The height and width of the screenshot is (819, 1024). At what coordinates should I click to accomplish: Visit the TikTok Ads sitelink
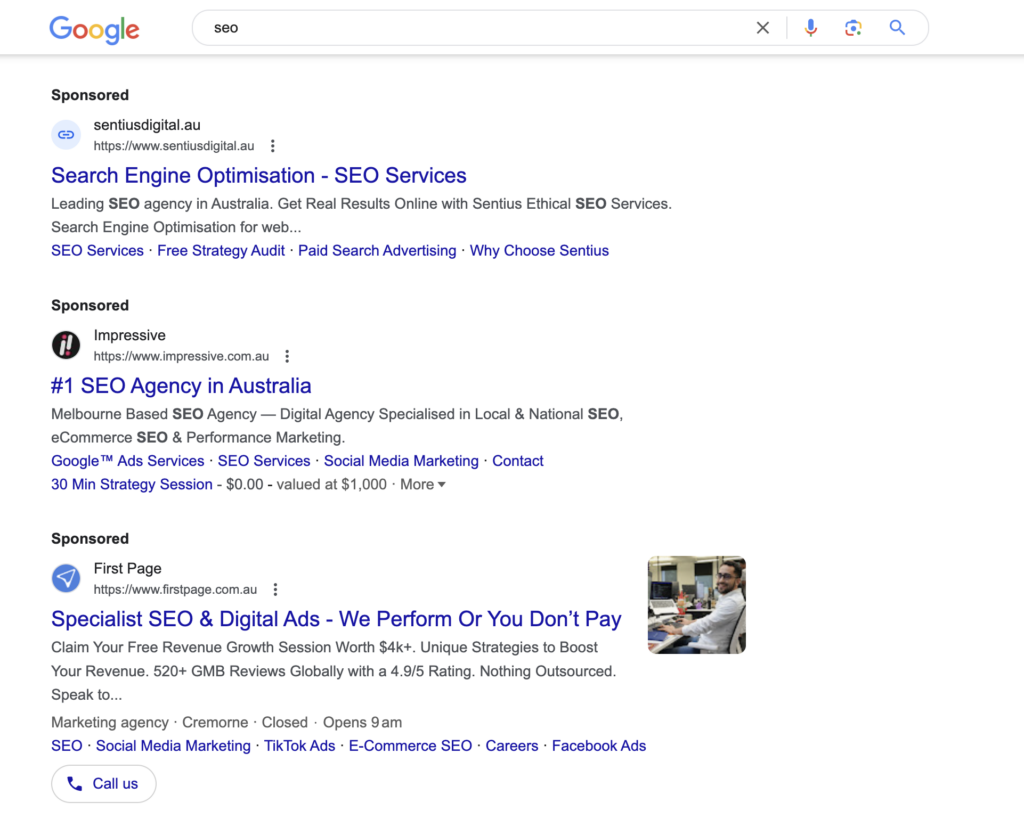click(300, 746)
